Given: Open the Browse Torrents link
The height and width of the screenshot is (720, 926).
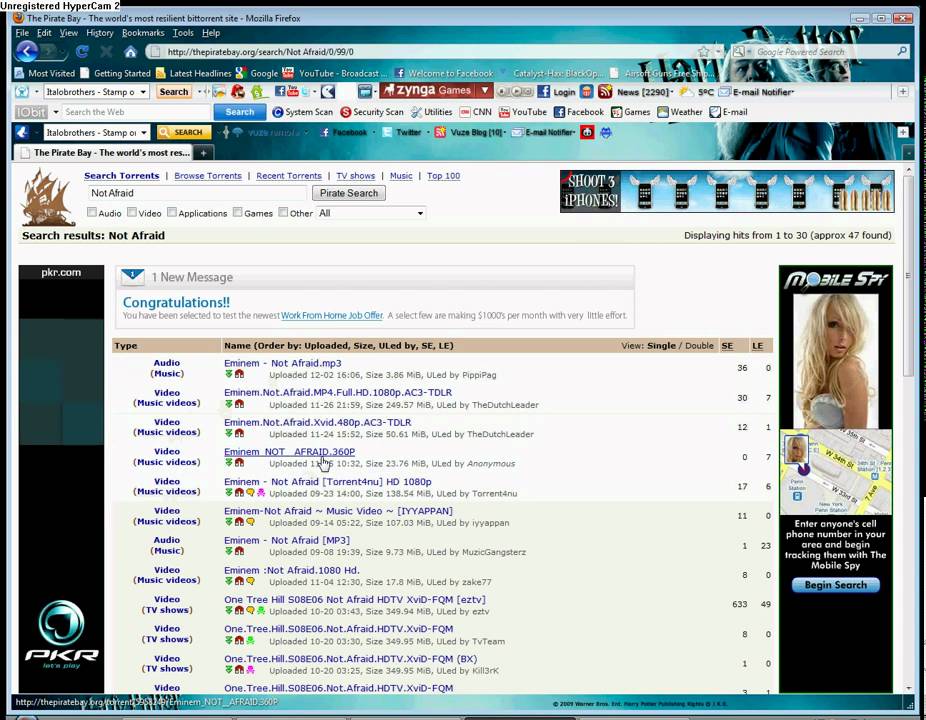Looking at the screenshot, I should coord(208,176).
